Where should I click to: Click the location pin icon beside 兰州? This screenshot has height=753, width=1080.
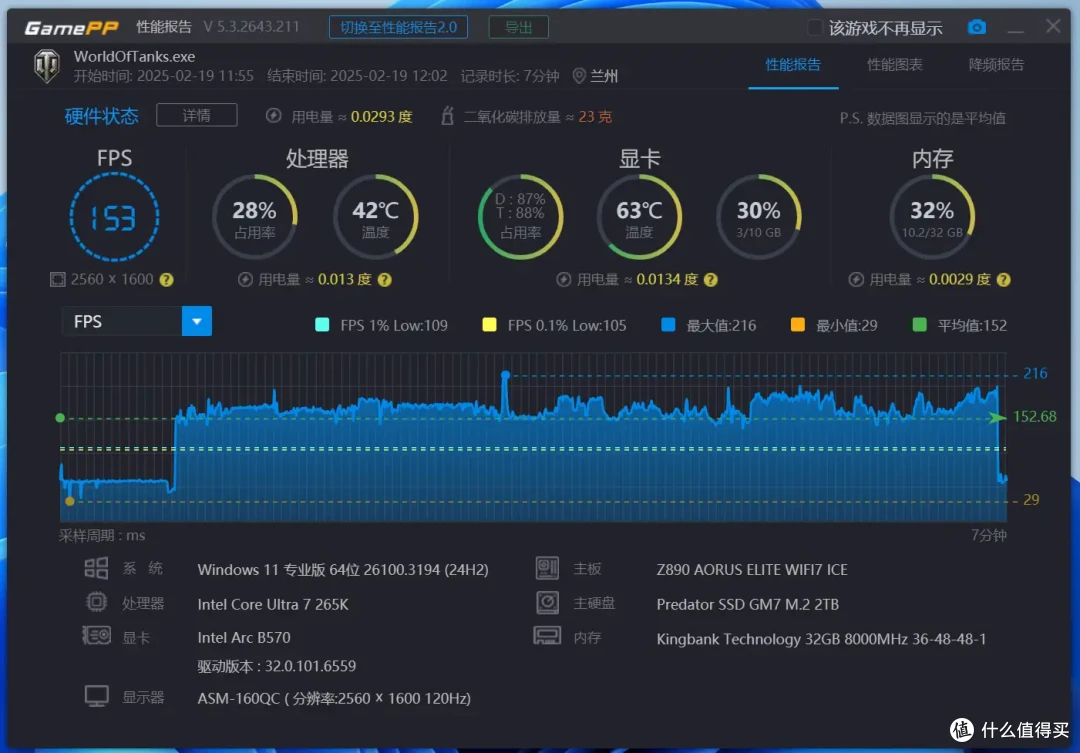579,76
